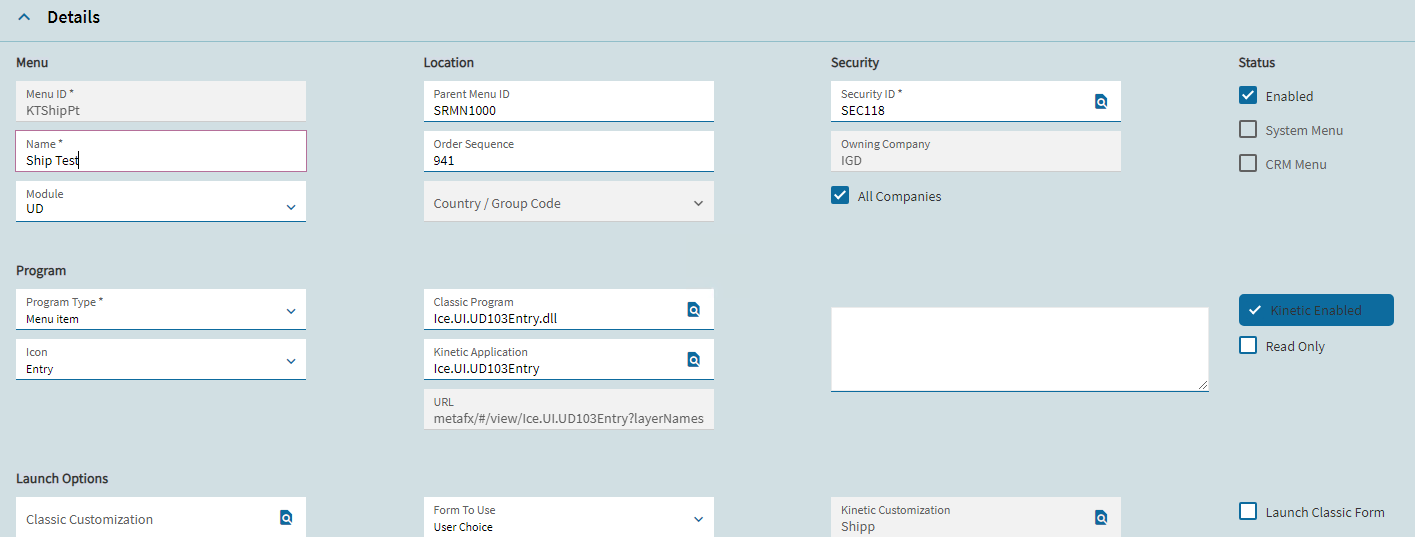Toggle the Kinetic Enabled button

1316,310
